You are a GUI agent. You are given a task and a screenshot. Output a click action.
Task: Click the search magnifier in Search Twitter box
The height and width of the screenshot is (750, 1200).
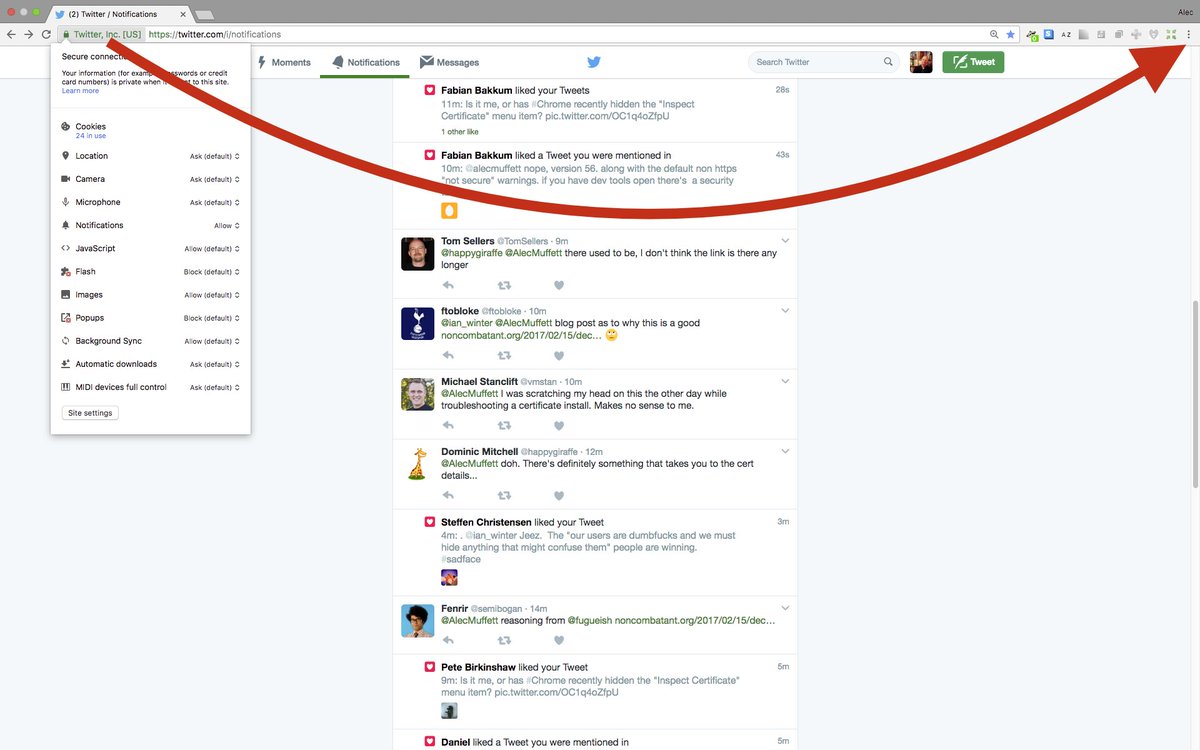pos(888,62)
